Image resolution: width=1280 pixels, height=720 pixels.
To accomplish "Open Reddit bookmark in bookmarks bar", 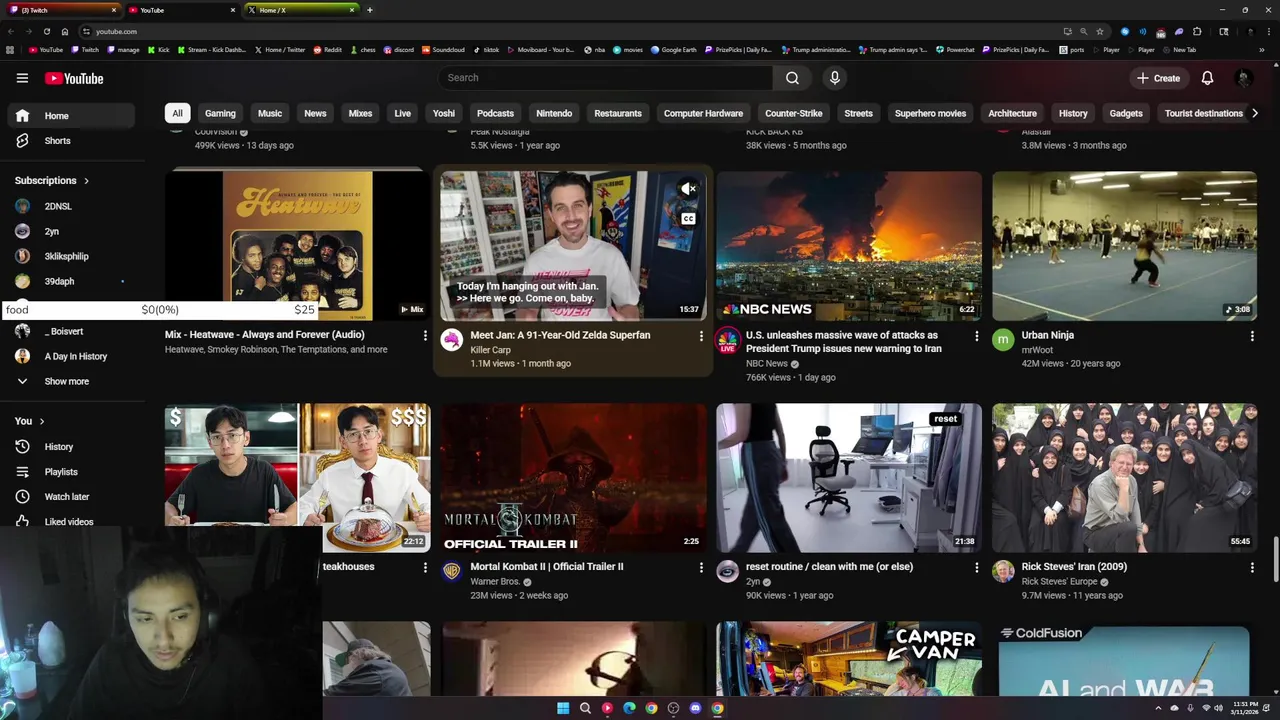I will click(327, 49).
